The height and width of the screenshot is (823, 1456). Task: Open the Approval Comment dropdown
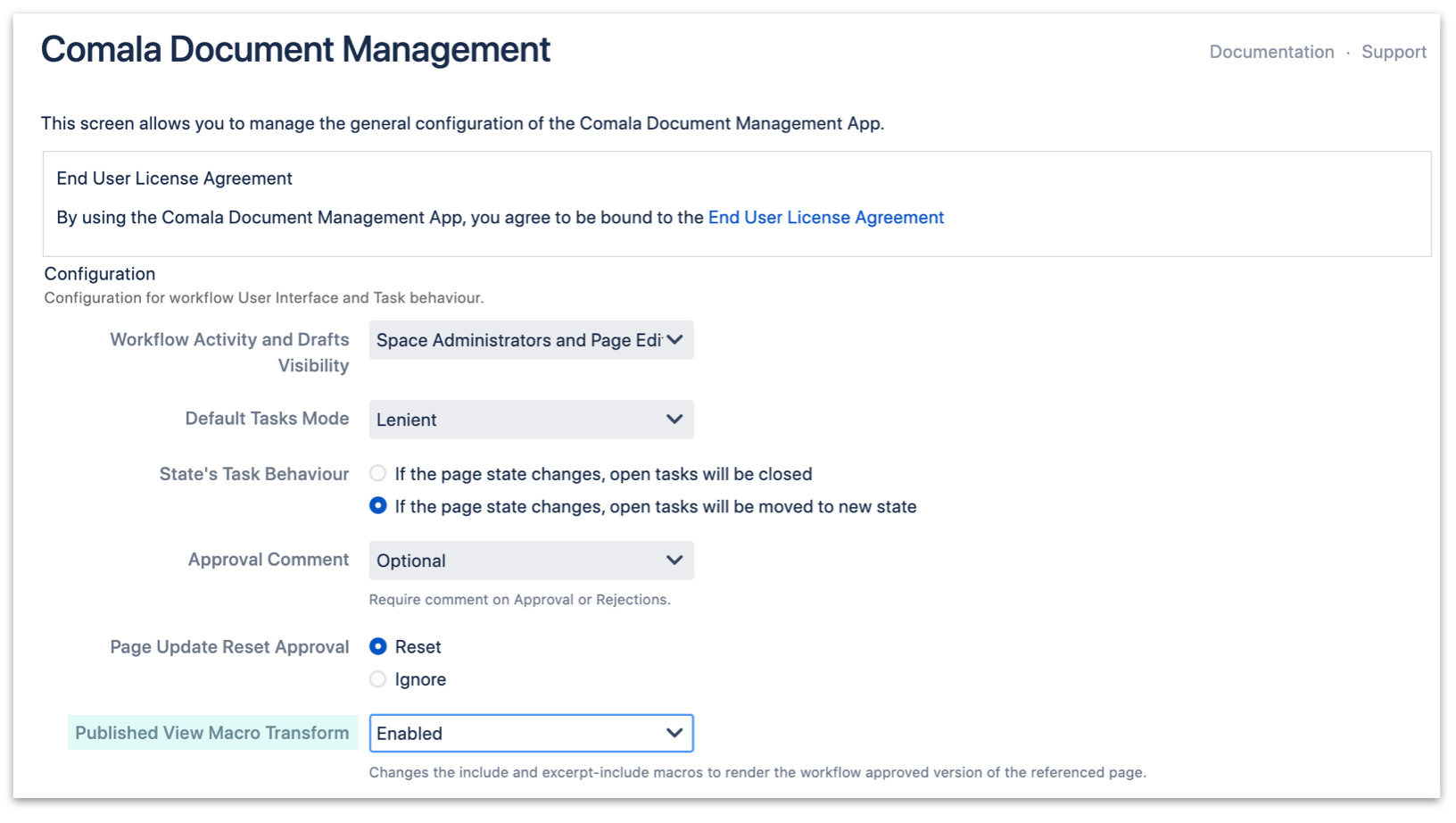531,561
